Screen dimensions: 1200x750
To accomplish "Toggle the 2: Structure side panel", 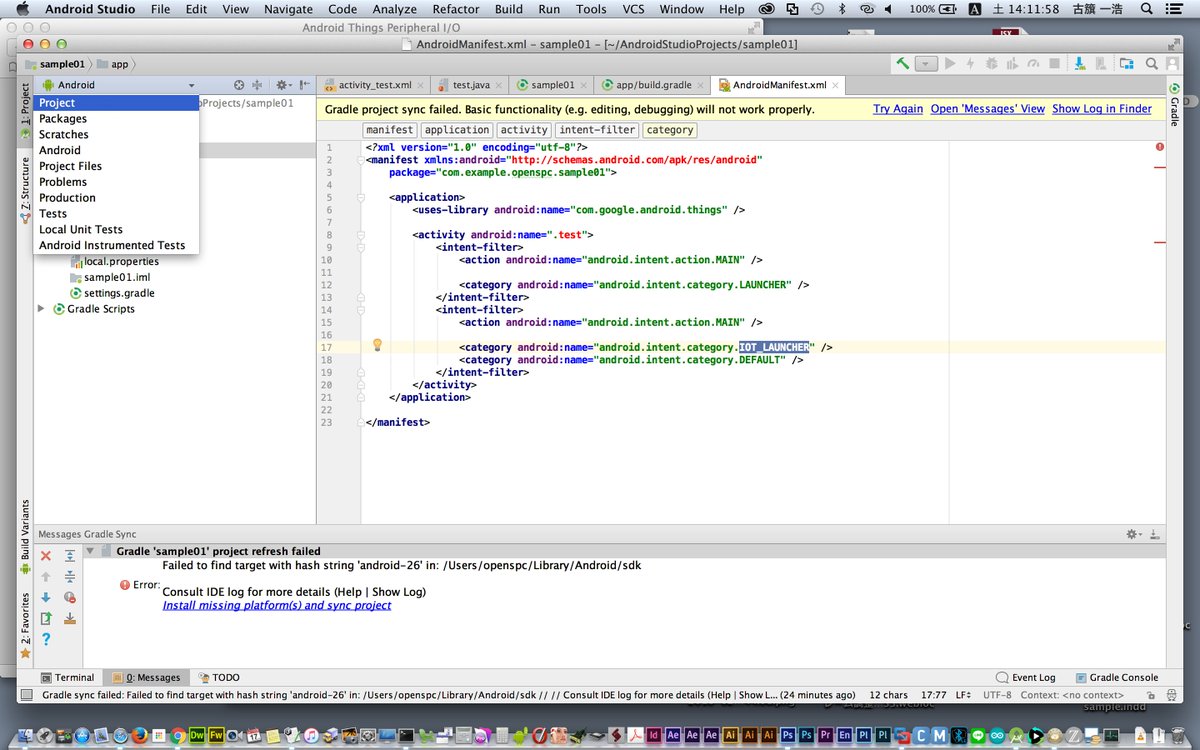I will 25,190.
